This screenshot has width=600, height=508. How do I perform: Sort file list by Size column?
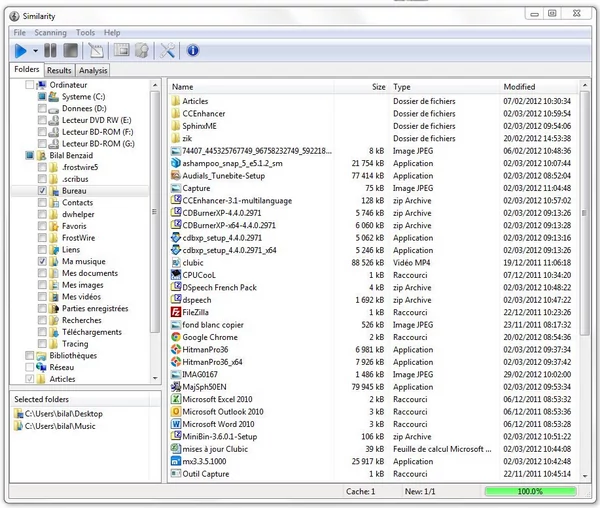(x=362, y=87)
